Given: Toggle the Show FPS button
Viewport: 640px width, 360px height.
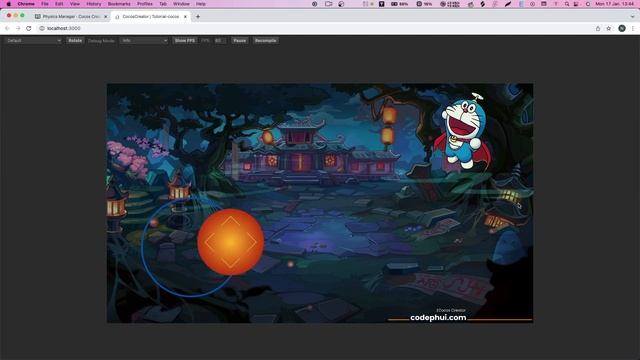Looking at the screenshot, I should (x=185, y=40).
